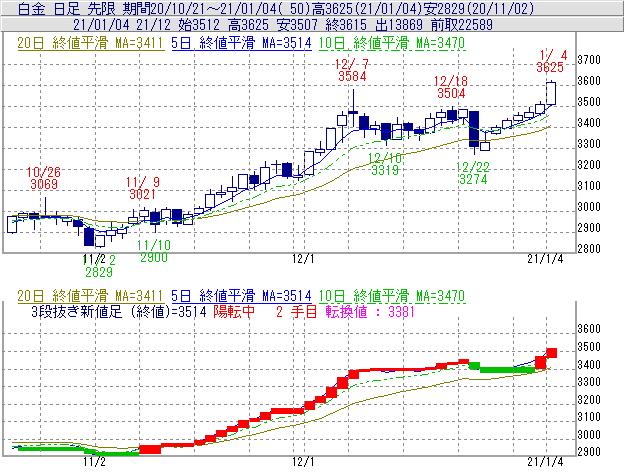Click the last white candlestick on 1/4
The image size is (624, 473).
pyautogui.click(x=551, y=93)
